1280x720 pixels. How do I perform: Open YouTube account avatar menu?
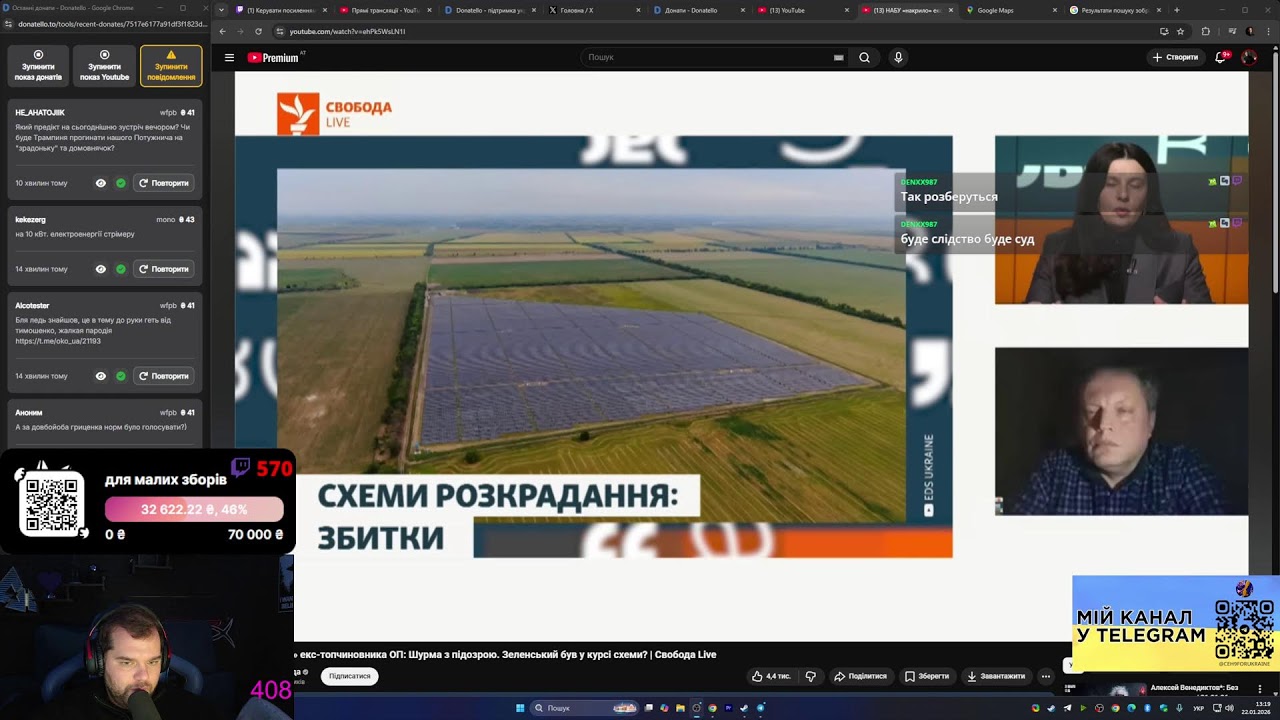click(x=1249, y=57)
